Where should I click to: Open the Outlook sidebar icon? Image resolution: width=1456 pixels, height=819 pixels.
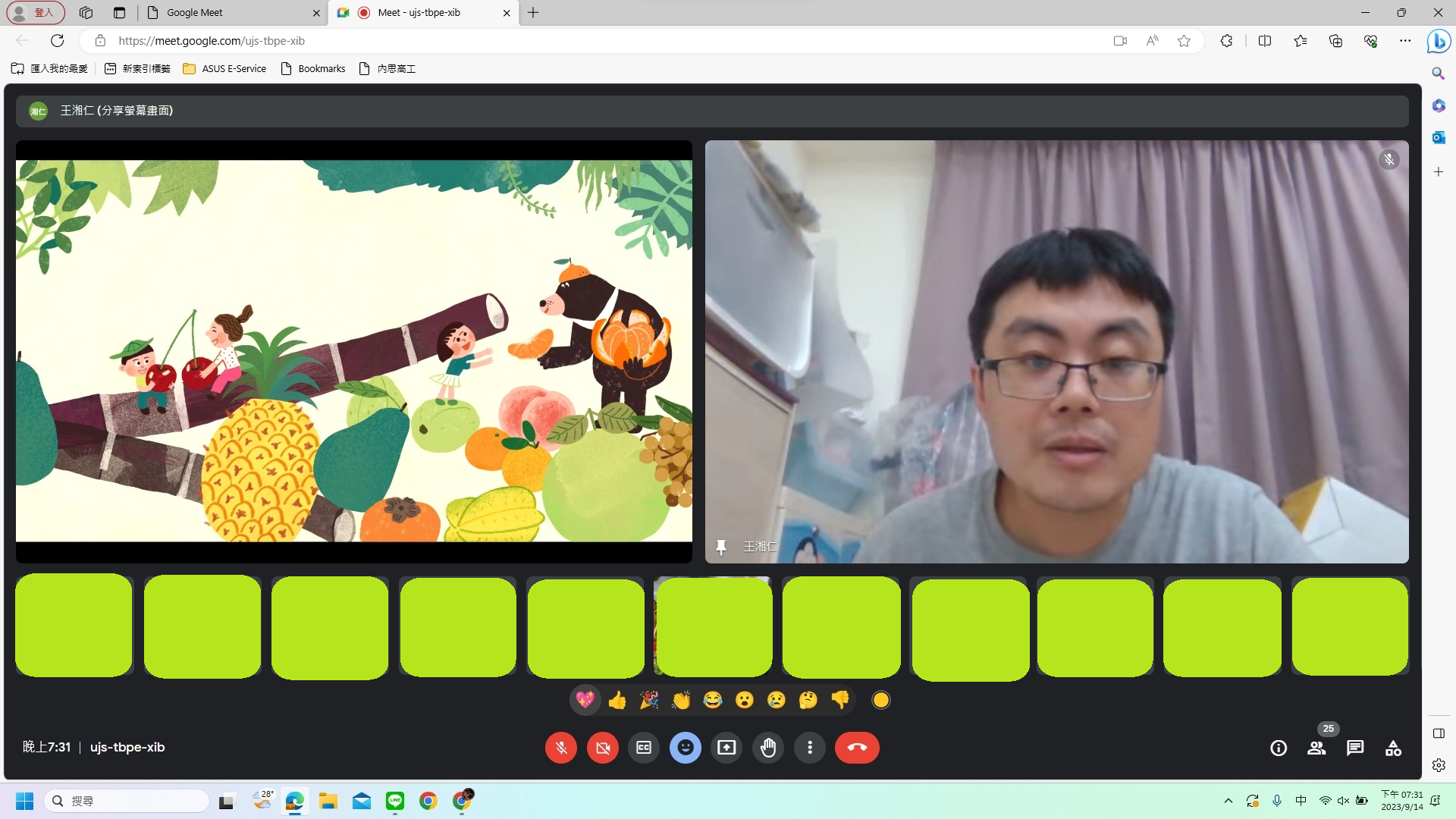[1439, 137]
